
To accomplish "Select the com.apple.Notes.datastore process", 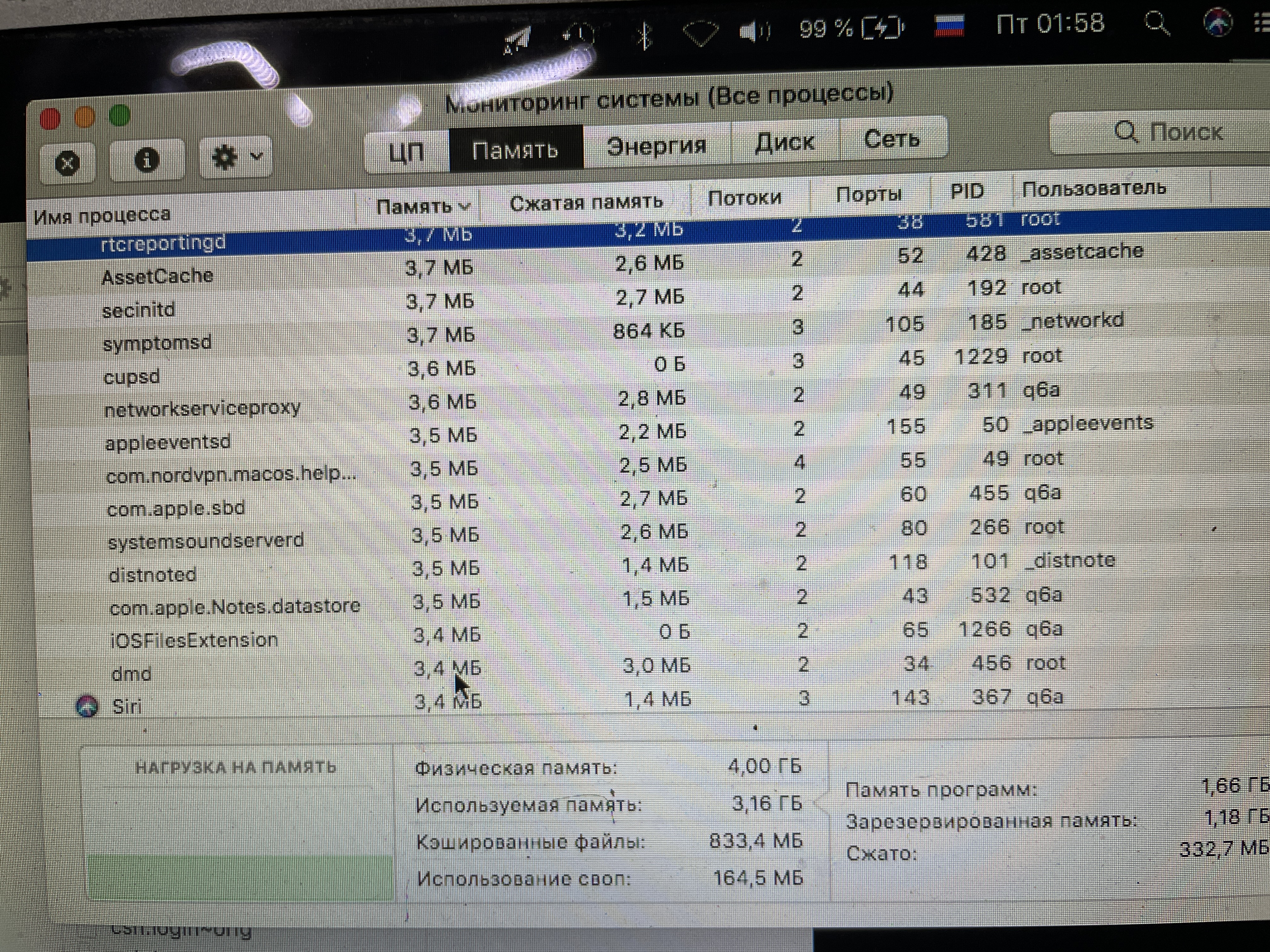I will (235, 607).
